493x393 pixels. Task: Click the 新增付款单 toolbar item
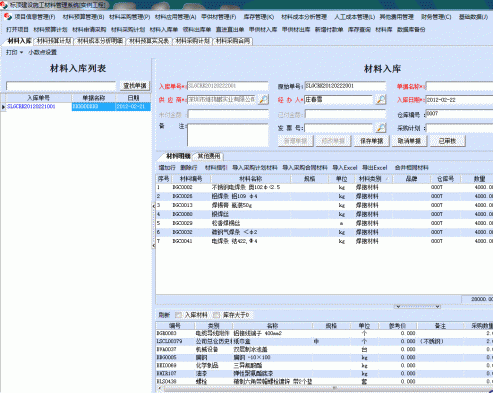coord(329,30)
